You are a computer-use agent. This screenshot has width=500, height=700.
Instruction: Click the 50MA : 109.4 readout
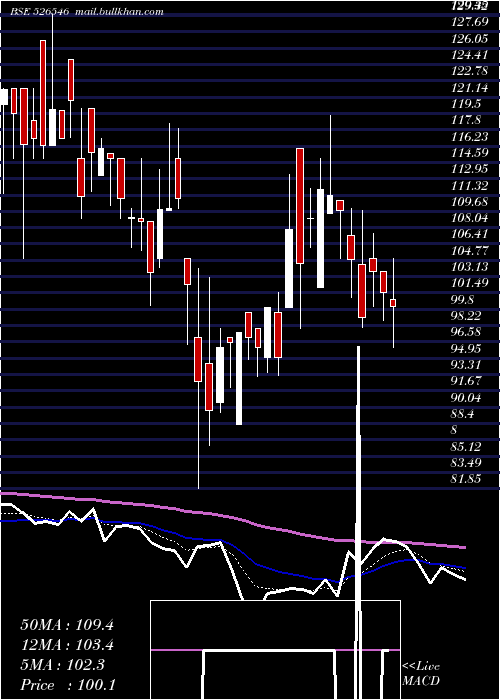[67, 625]
